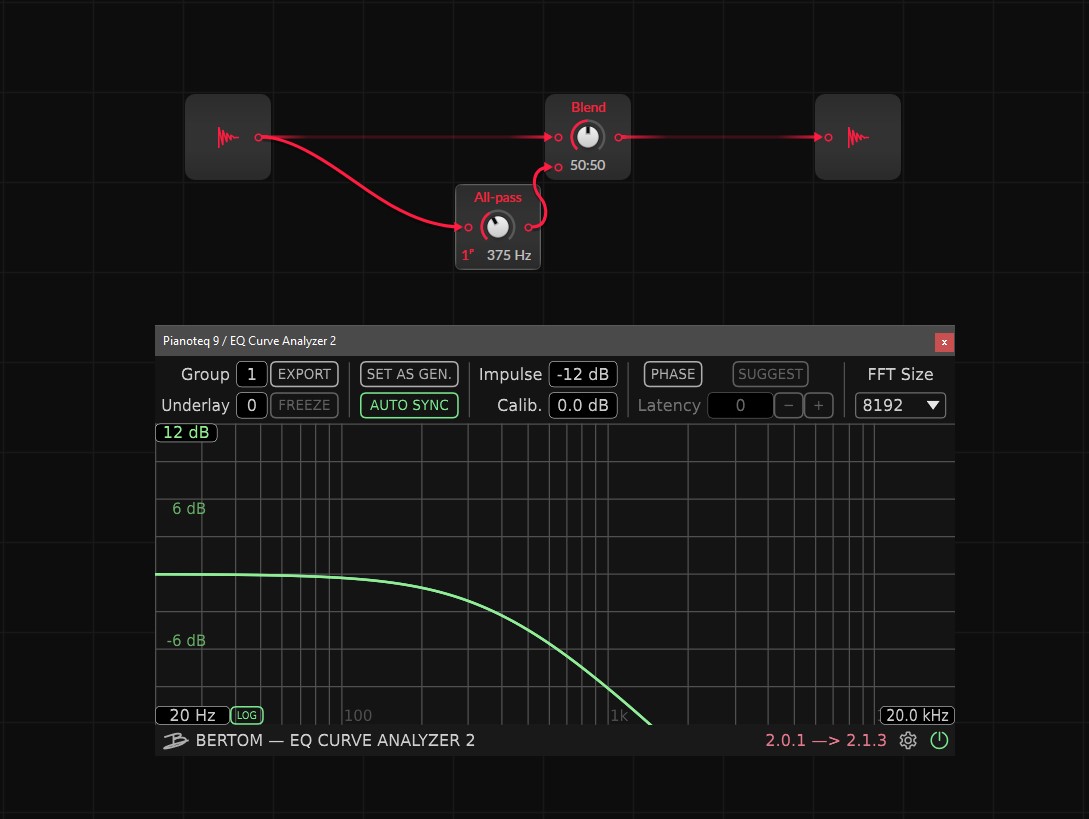1089x819 pixels.
Task: Click the Bertom logo icon
Action: click(175, 741)
